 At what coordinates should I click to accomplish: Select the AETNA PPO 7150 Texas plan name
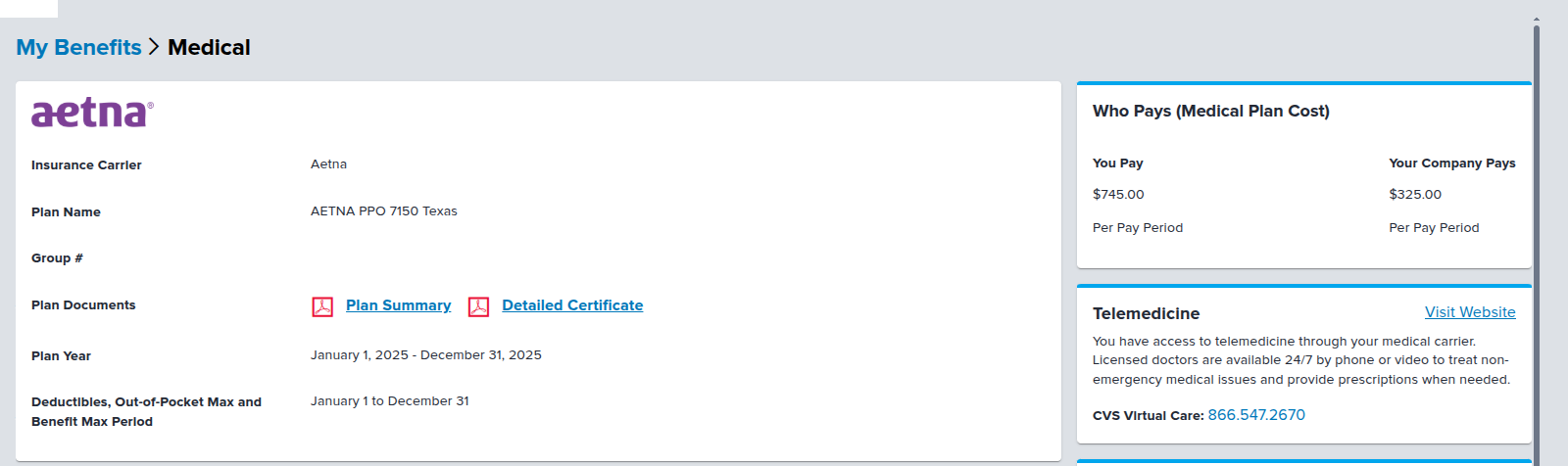(383, 211)
